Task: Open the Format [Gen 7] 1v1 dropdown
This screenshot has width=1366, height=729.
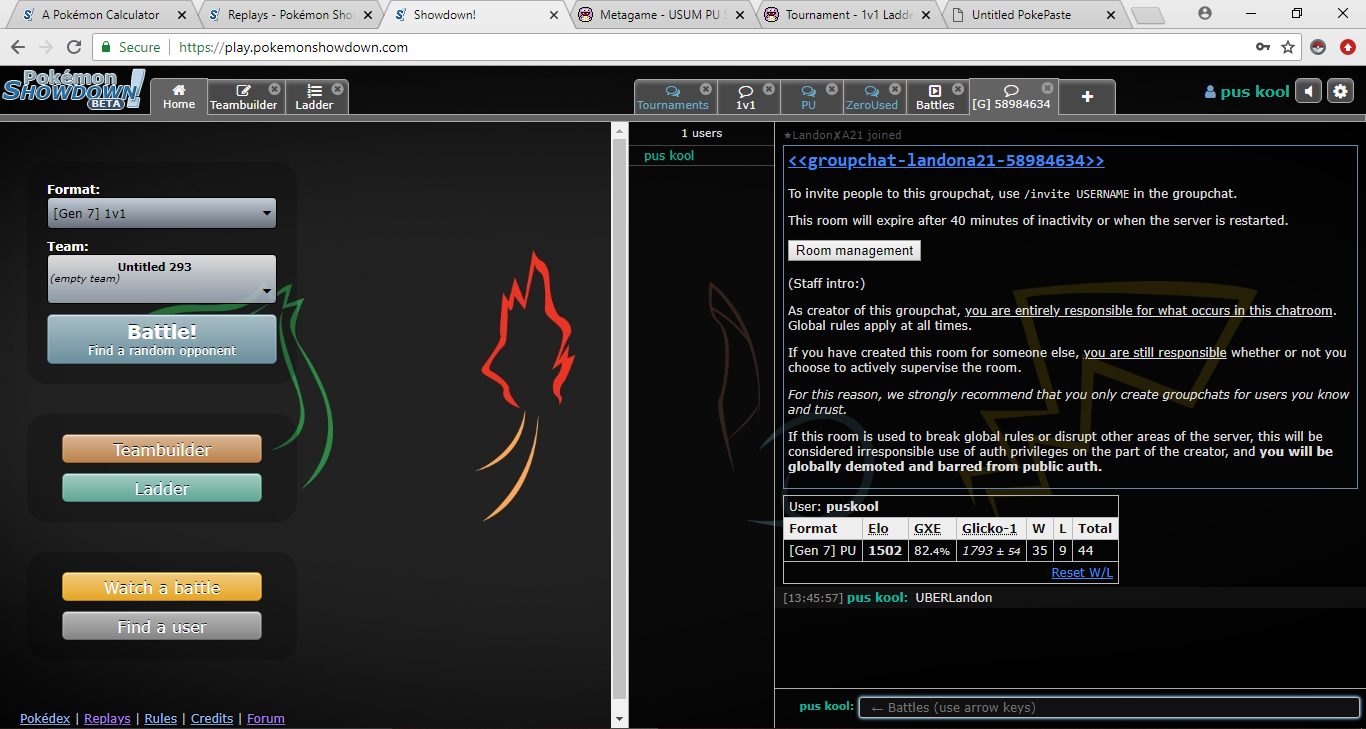Action: pyautogui.click(x=162, y=213)
